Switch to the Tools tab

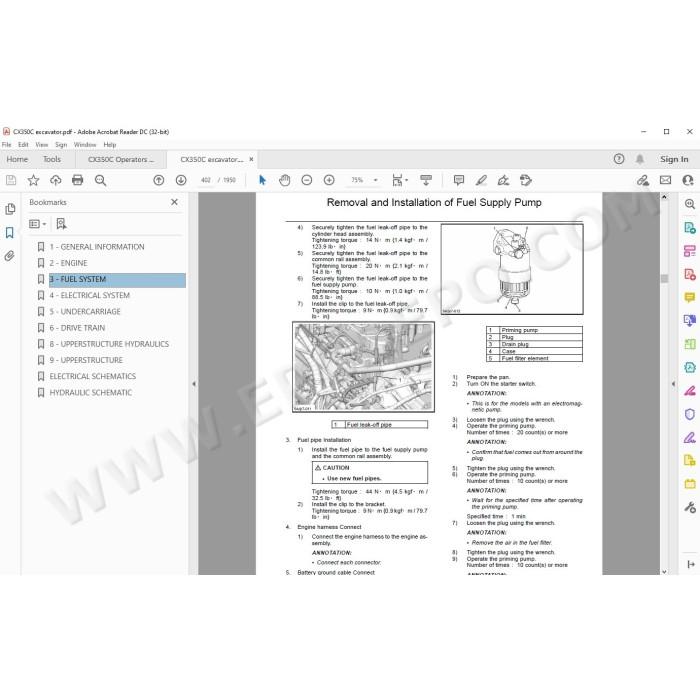click(52, 159)
